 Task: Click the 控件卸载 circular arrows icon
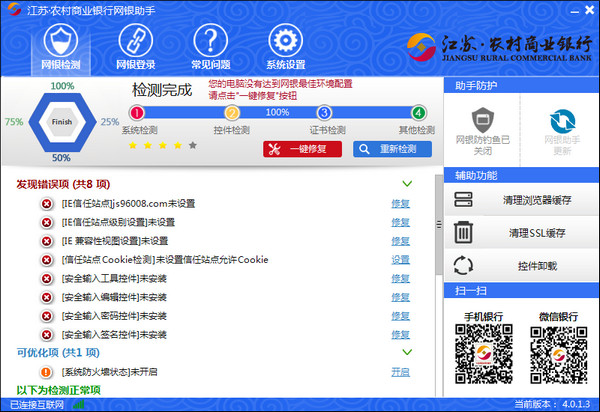click(x=463, y=265)
